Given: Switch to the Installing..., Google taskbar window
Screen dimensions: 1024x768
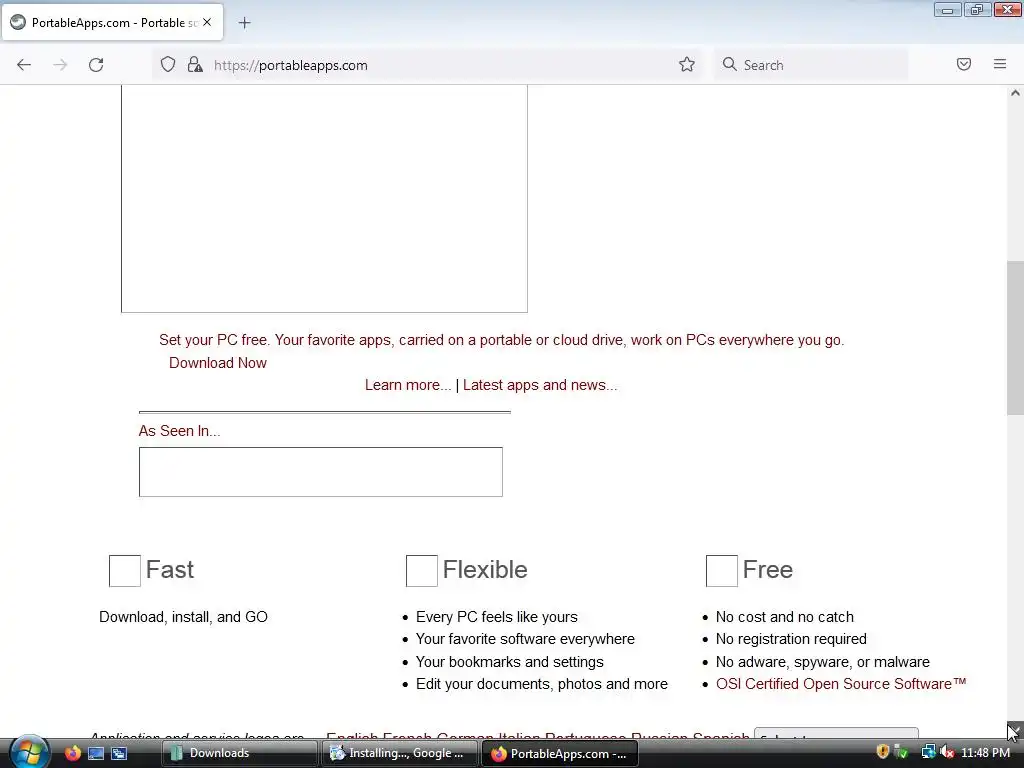Looking at the screenshot, I should pos(399,753).
